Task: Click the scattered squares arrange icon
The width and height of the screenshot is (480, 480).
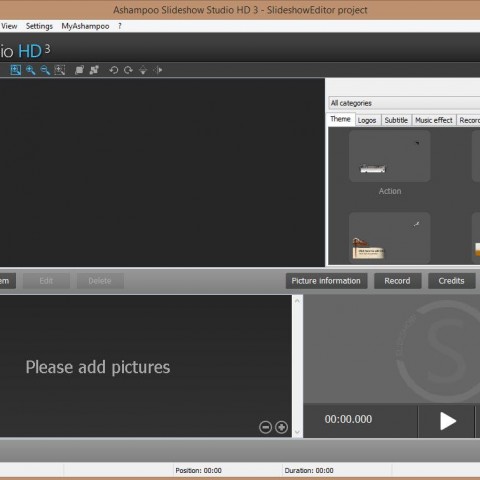Action: pyautogui.click(x=94, y=70)
